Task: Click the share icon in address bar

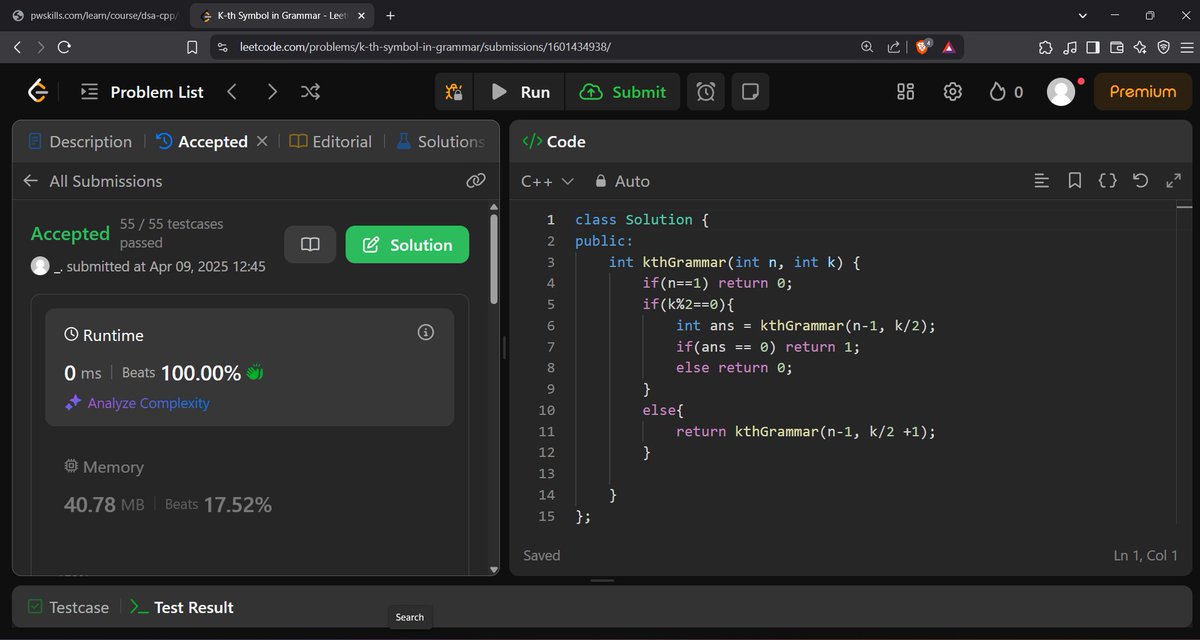Action: tap(893, 47)
